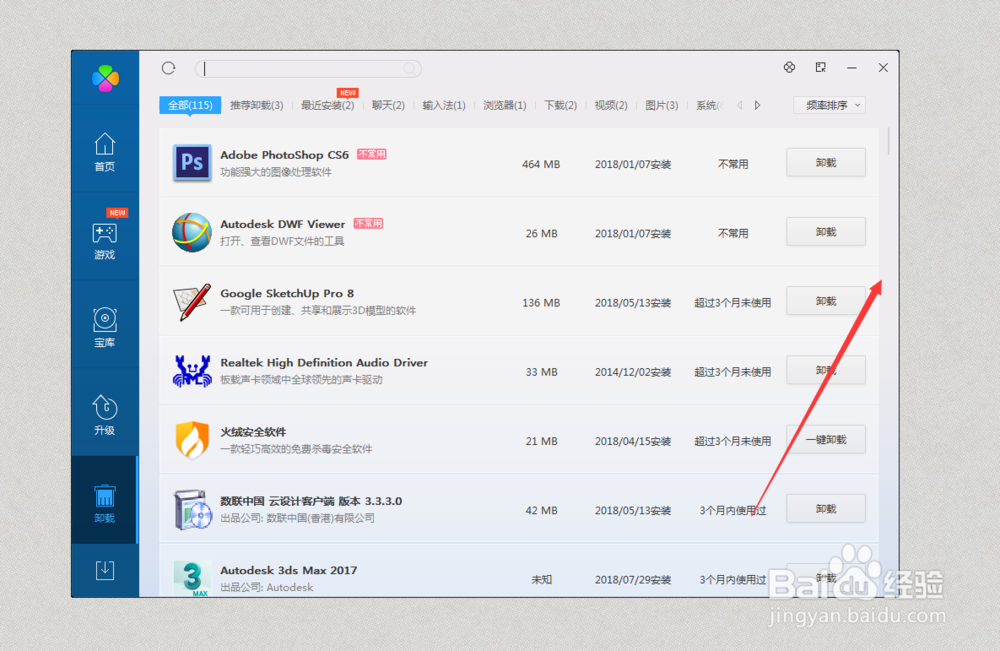Switch to the 输入法(1) tab
The image size is (1000, 651).
[444, 105]
